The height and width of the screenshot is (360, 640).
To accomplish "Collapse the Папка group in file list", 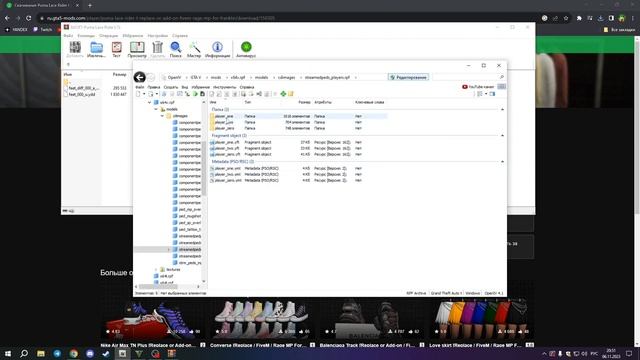I will tap(502, 109).
